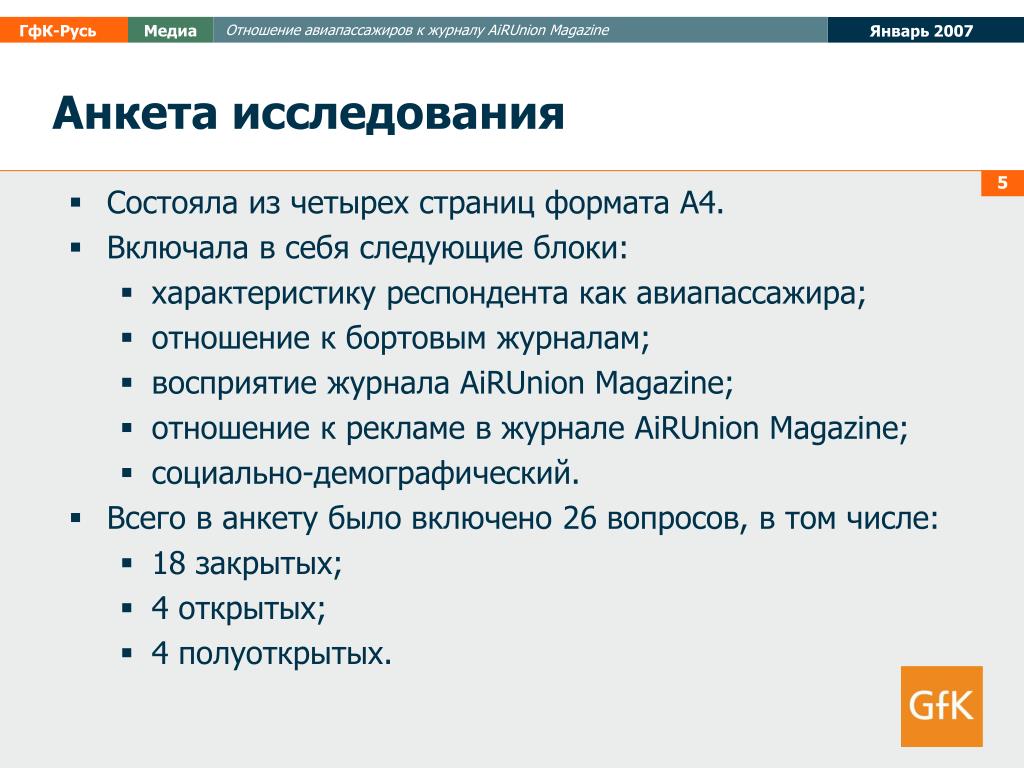Click the header subtitle about AiRUnion Magazine
Viewport: 1024px width, 768px height.
tap(417, 30)
